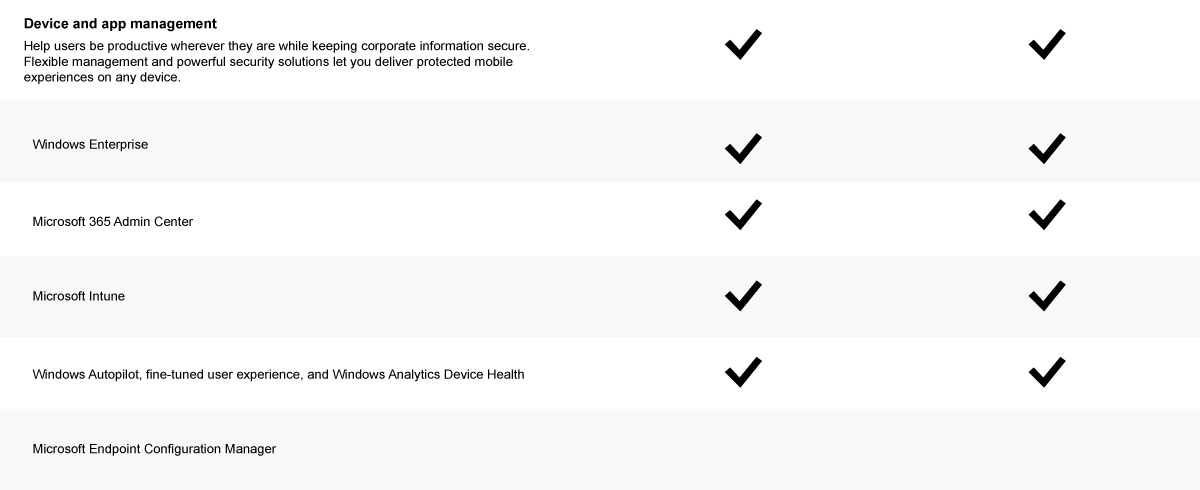
Task: Select the Device and app management heading
Action: coord(120,23)
